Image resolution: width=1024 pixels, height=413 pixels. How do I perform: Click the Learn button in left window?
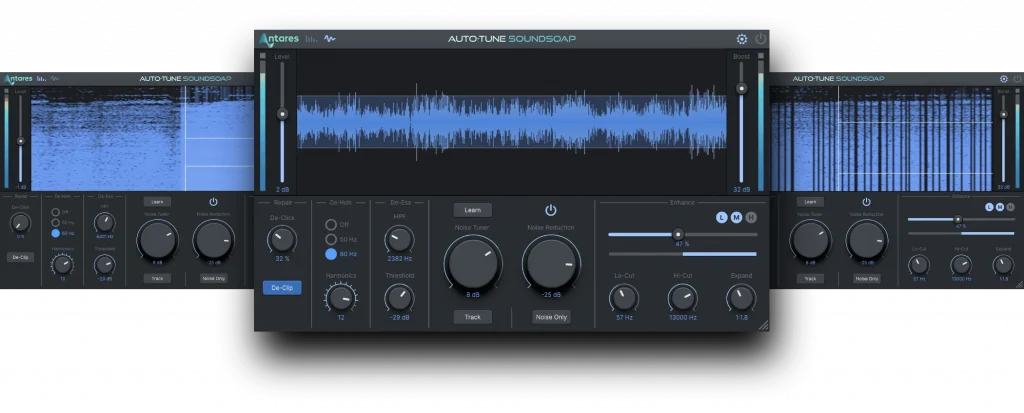157,202
